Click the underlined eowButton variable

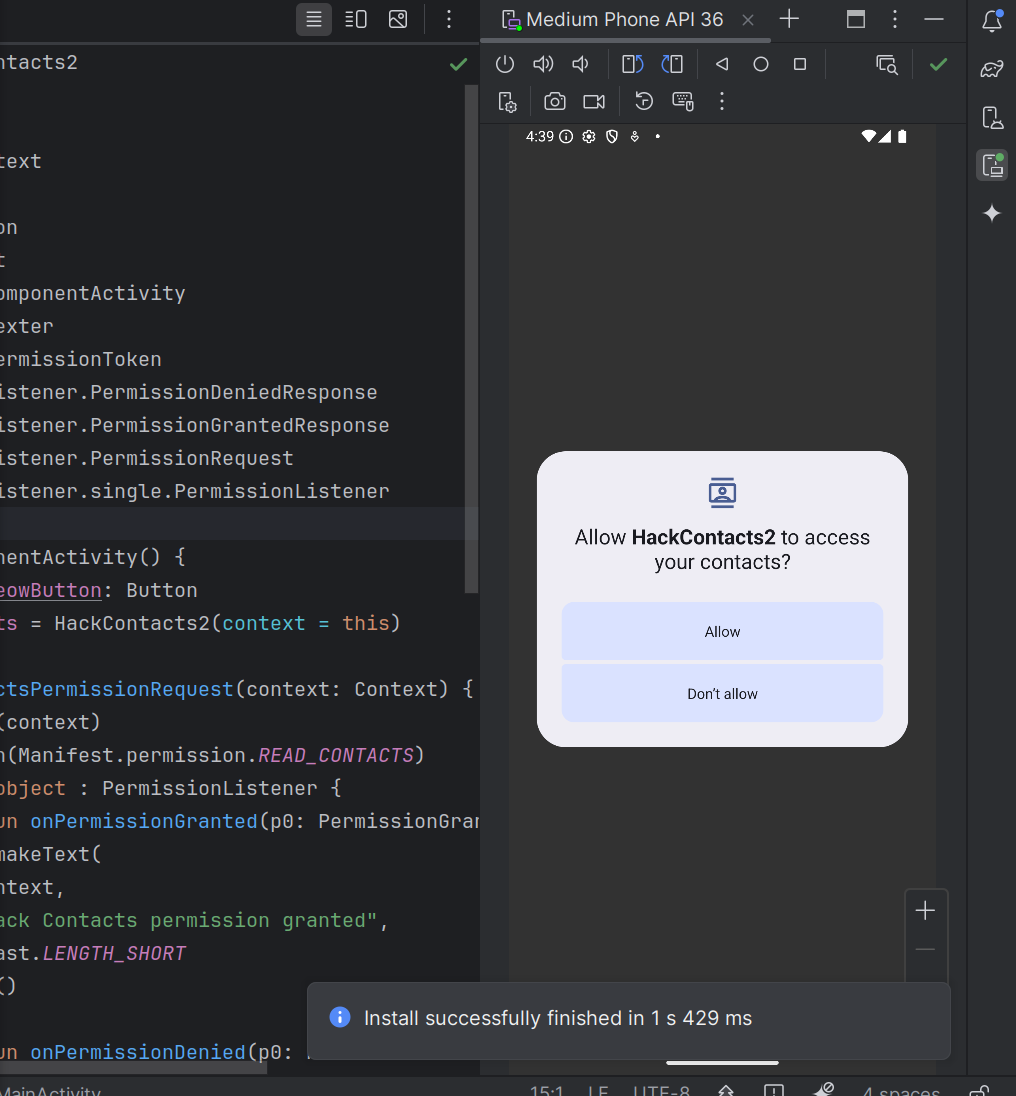(50, 591)
